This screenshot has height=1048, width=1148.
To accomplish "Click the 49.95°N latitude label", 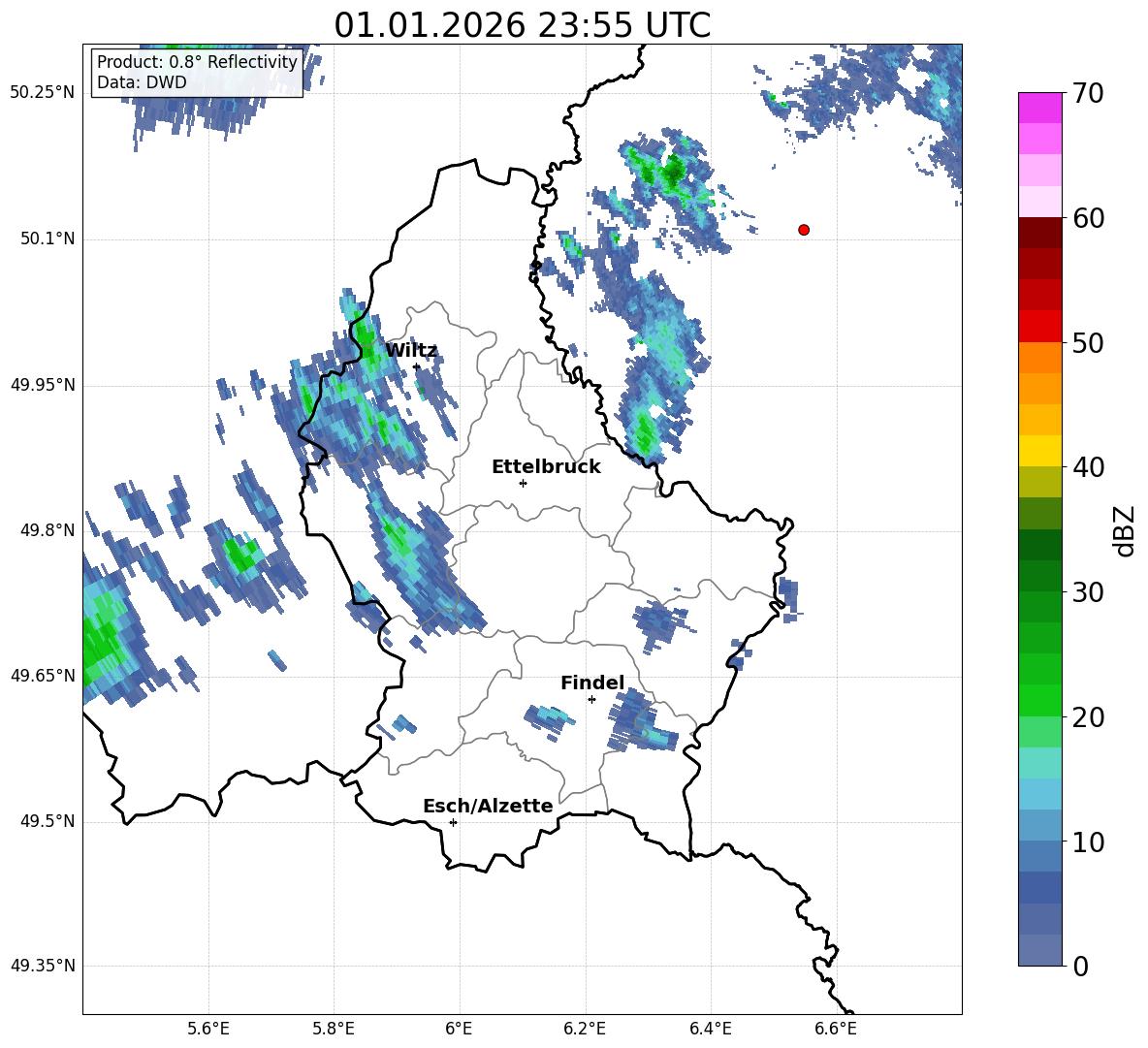I will point(43,384).
